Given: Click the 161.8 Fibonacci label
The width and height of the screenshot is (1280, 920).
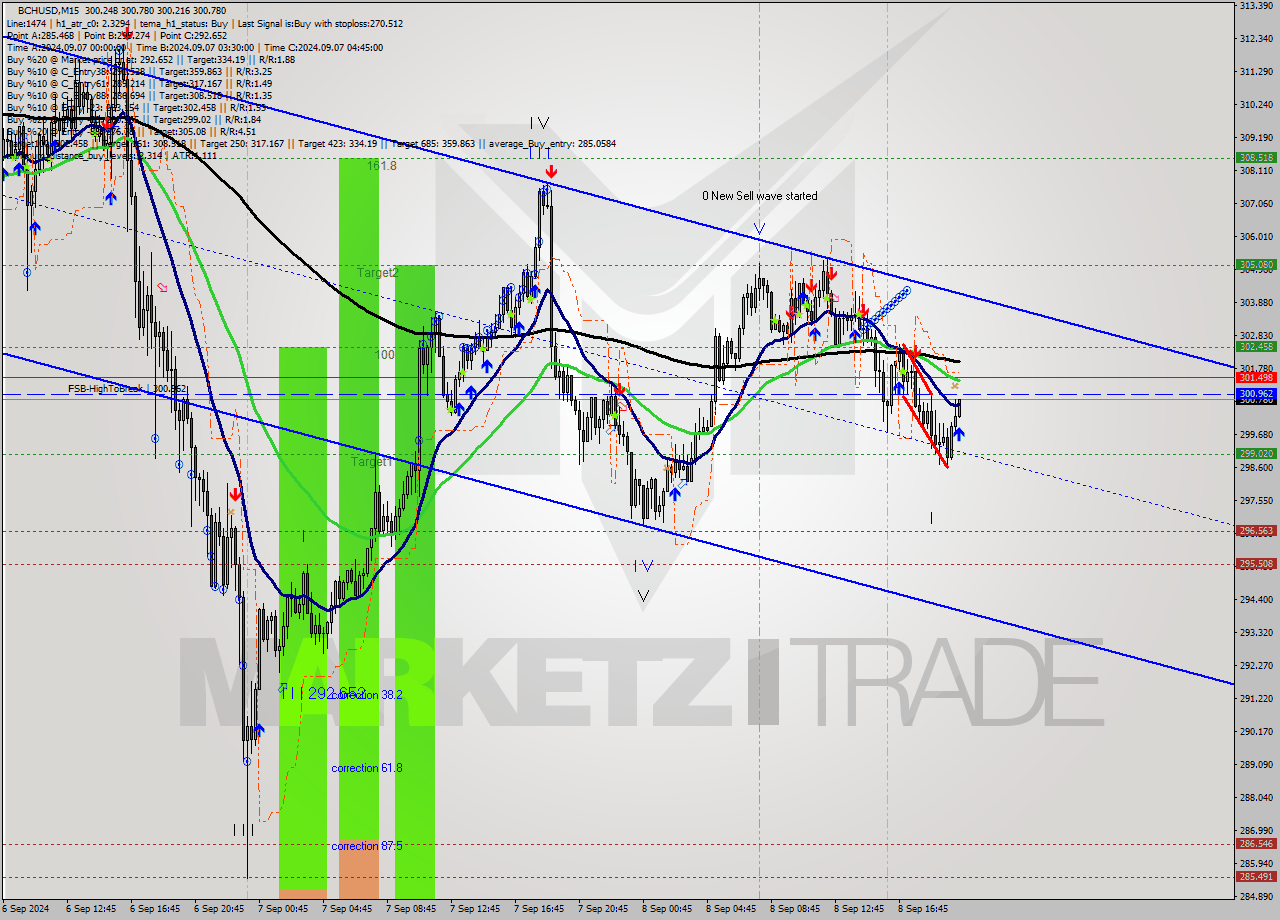Looking at the screenshot, I should click(x=381, y=166).
